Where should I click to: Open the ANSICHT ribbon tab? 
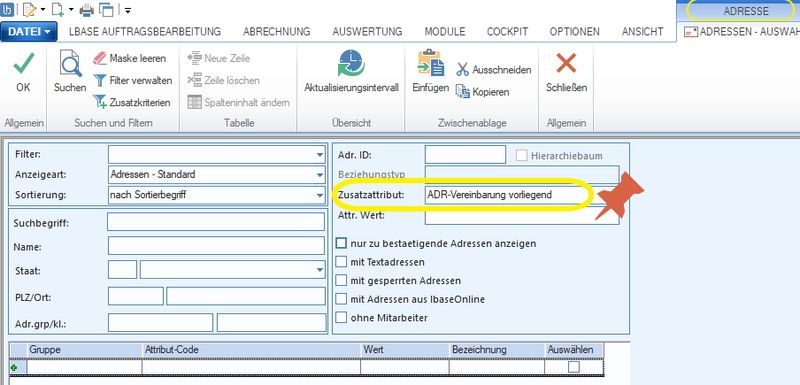pos(642,32)
